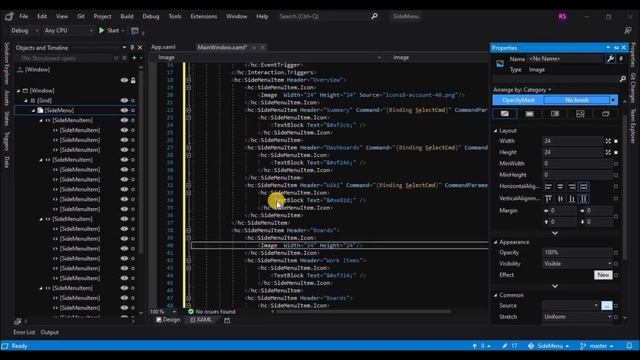The width and height of the screenshot is (640, 360).
Task: Set Width to Auto icon
Action: (x=608, y=141)
